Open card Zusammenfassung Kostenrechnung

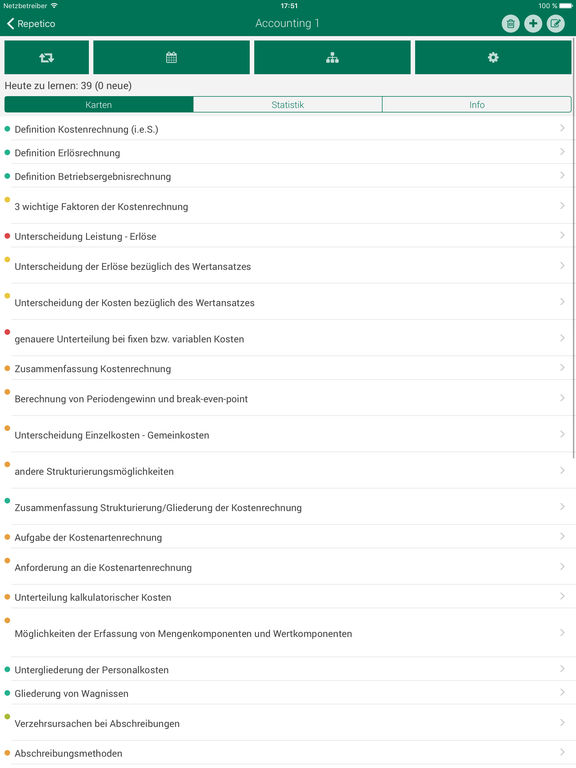288,368
